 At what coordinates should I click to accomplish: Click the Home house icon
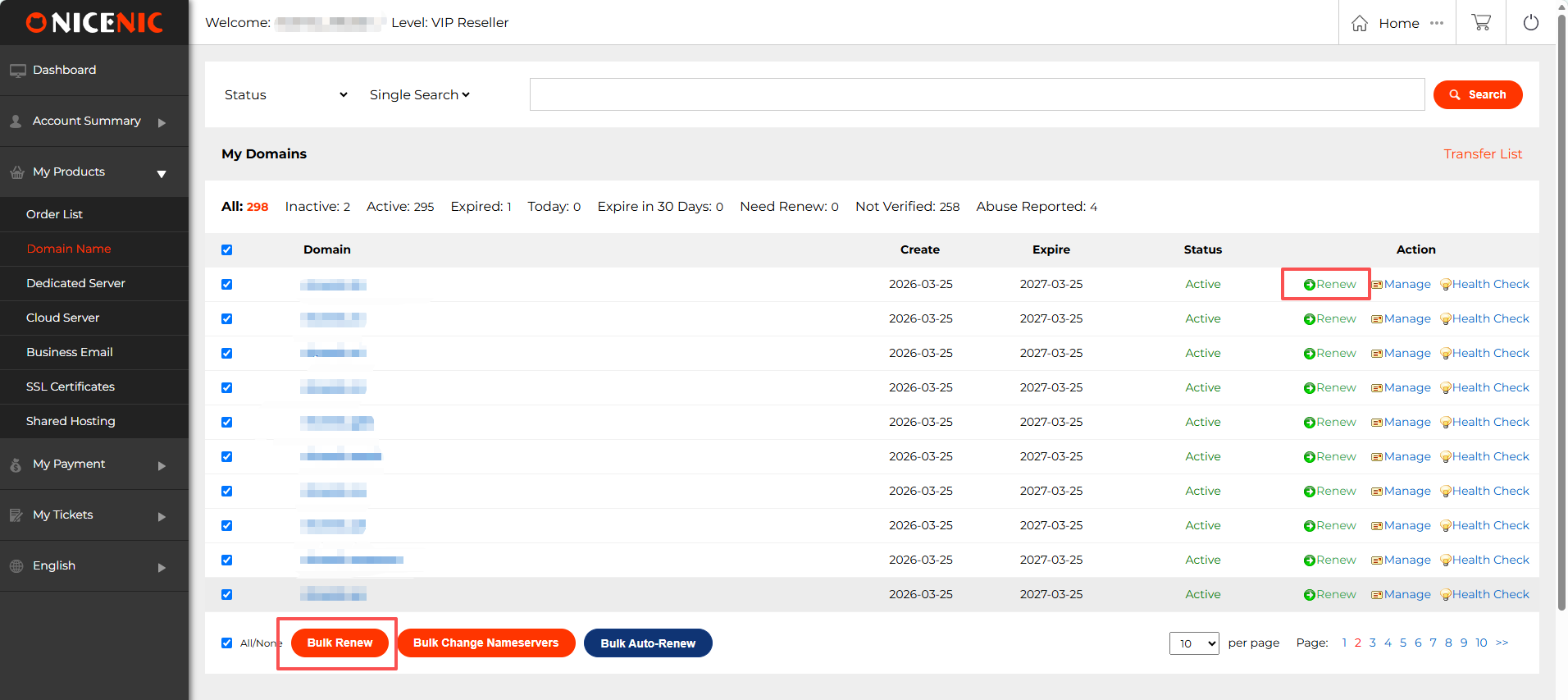(1360, 23)
